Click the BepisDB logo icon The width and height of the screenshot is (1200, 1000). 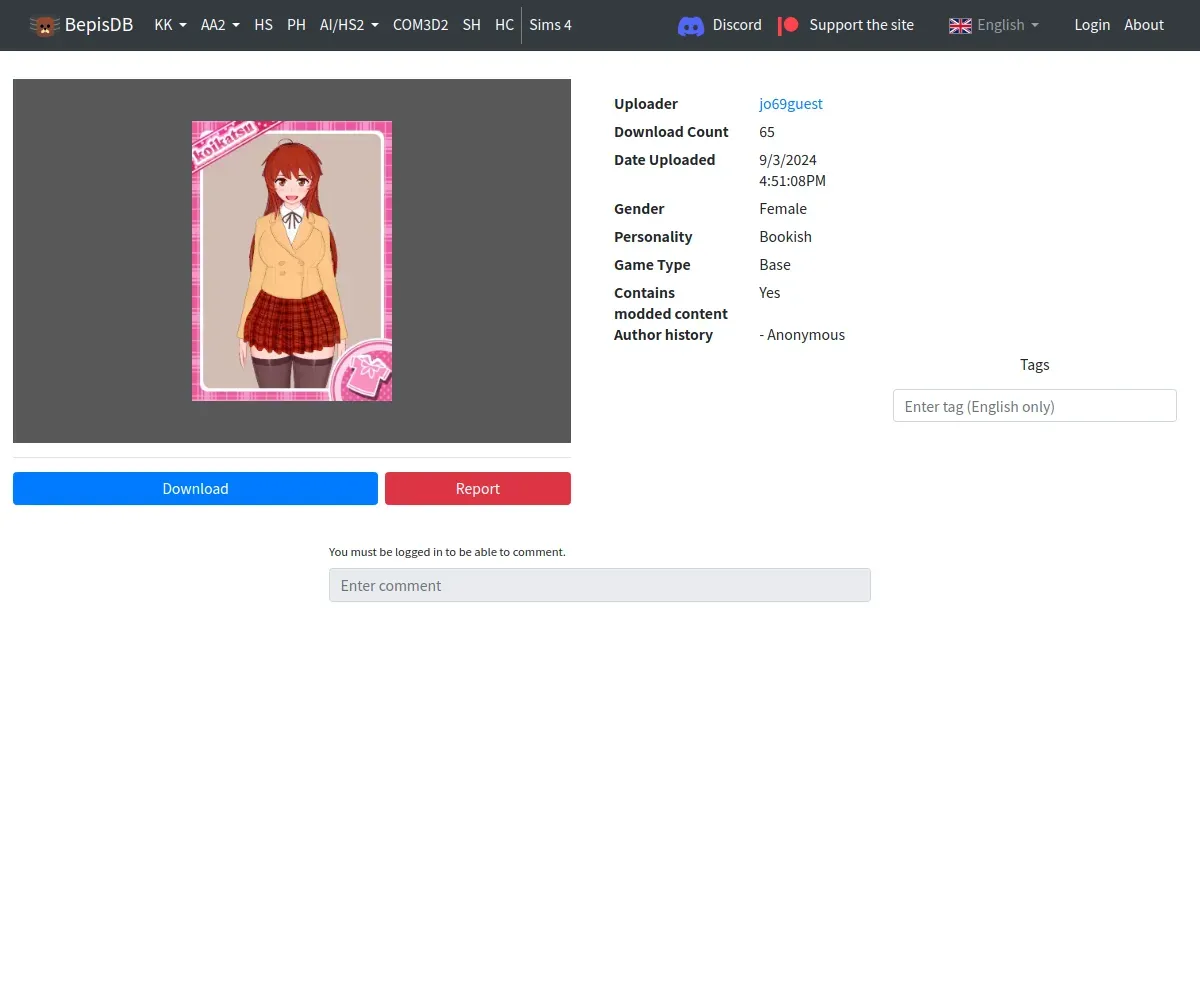tap(44, 26)
